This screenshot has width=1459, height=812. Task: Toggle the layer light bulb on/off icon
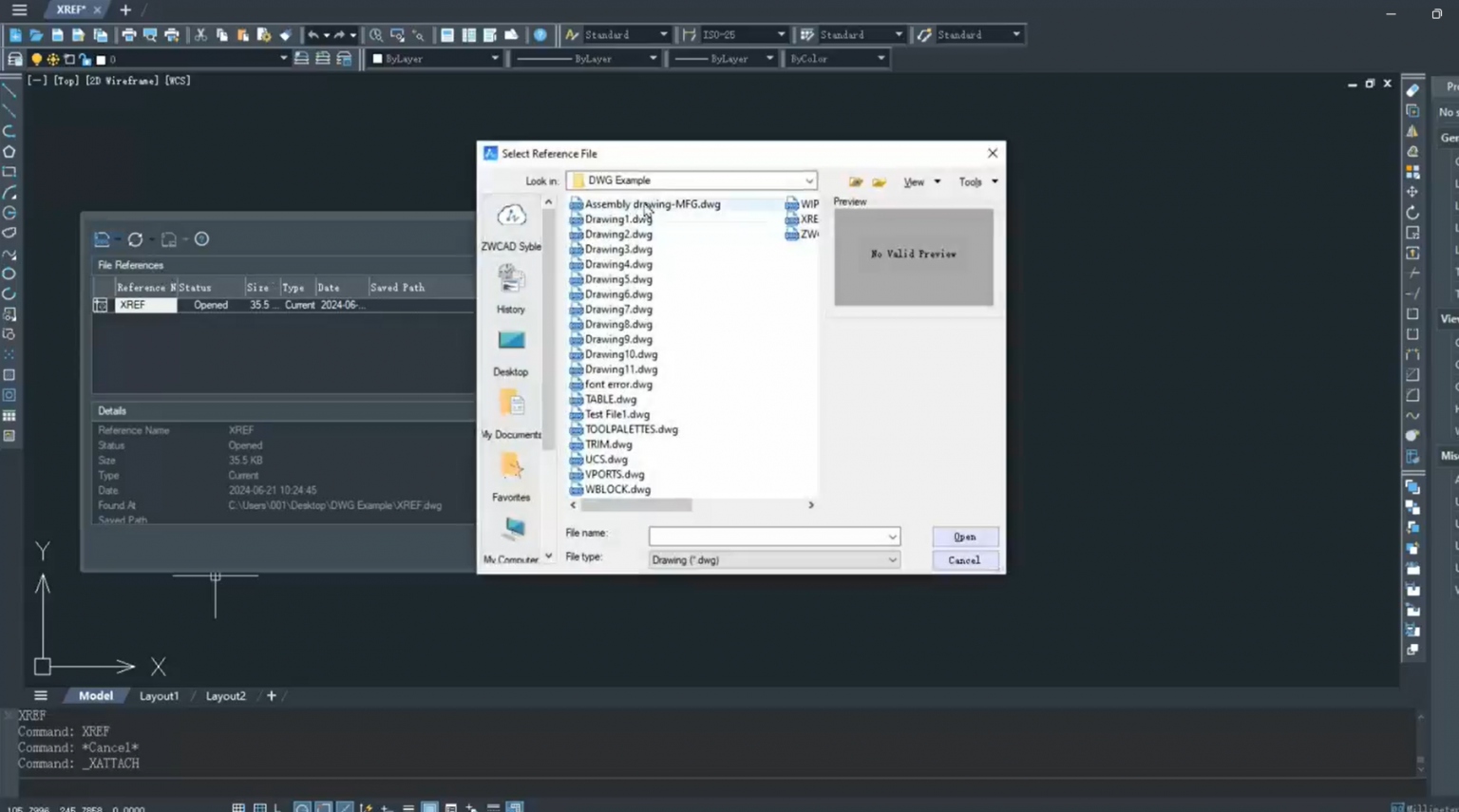pos(36,59)
